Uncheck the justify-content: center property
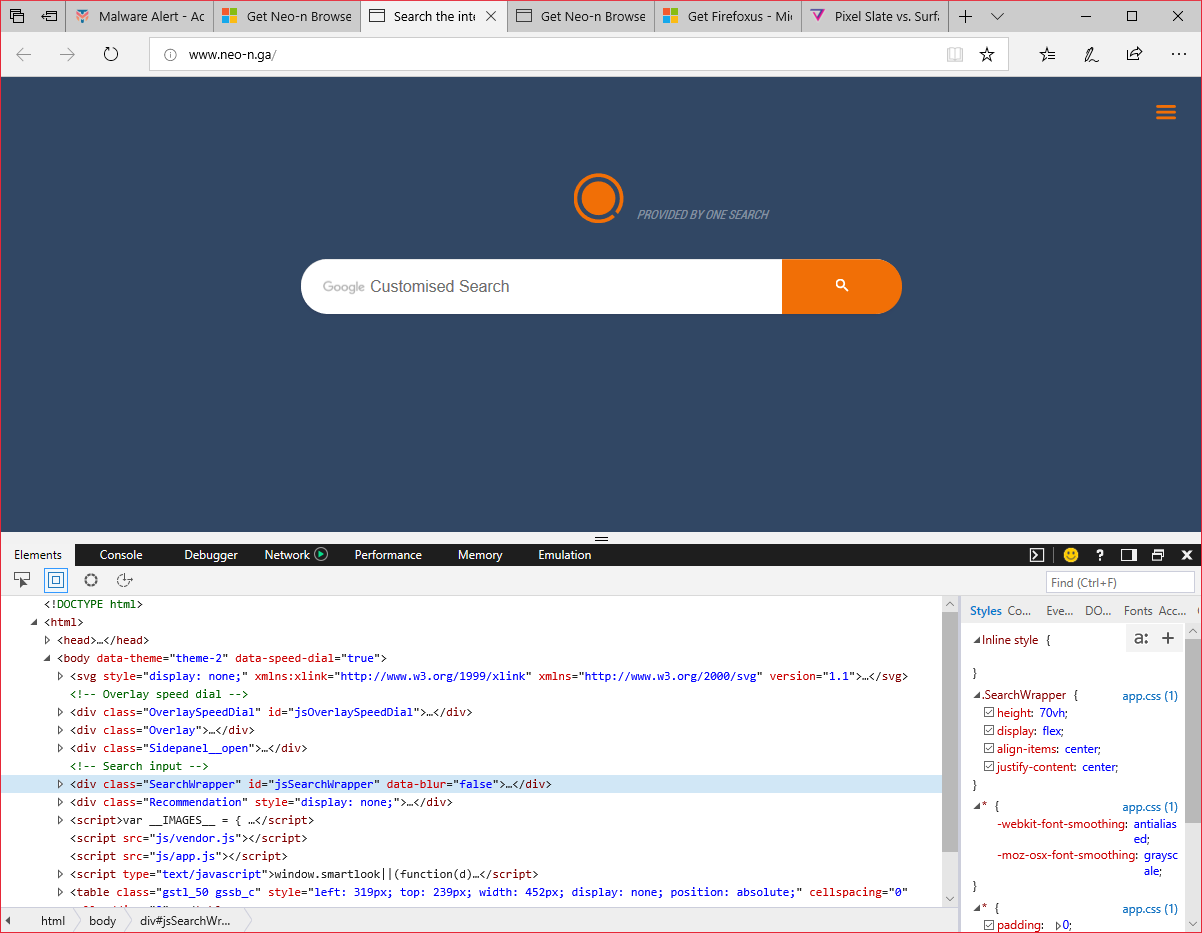This screenshot has width=1202, height=933. click(x=989, y=767)
